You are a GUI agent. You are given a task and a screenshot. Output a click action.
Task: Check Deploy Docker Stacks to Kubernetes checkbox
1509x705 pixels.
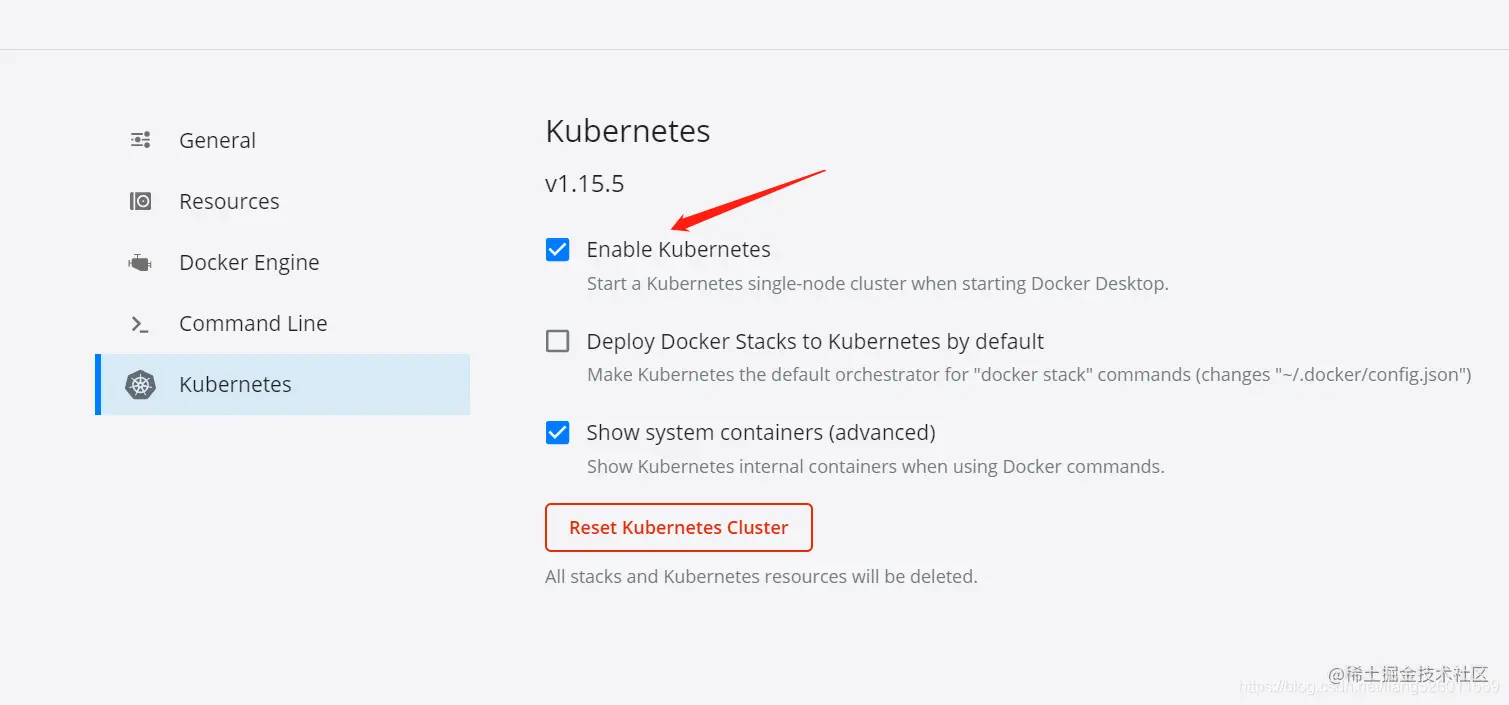click(558, 342)
